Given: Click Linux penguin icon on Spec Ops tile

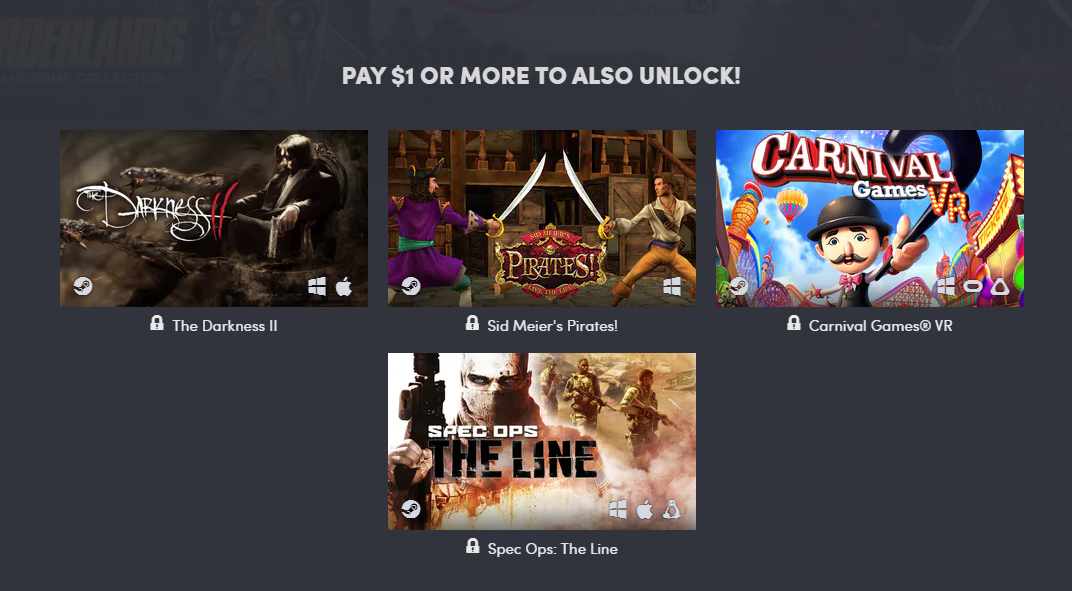Looking at the screenshot, I should coord(671,510).
